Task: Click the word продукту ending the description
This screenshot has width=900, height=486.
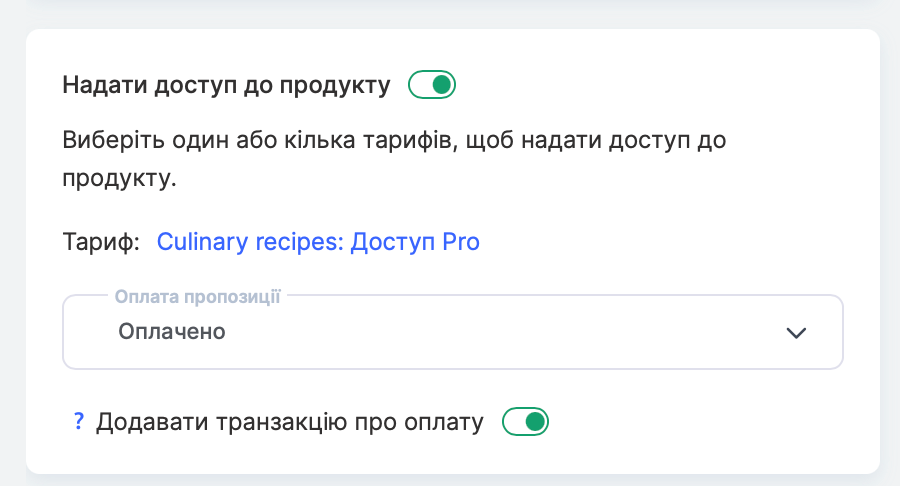Action: pos(119,178)
